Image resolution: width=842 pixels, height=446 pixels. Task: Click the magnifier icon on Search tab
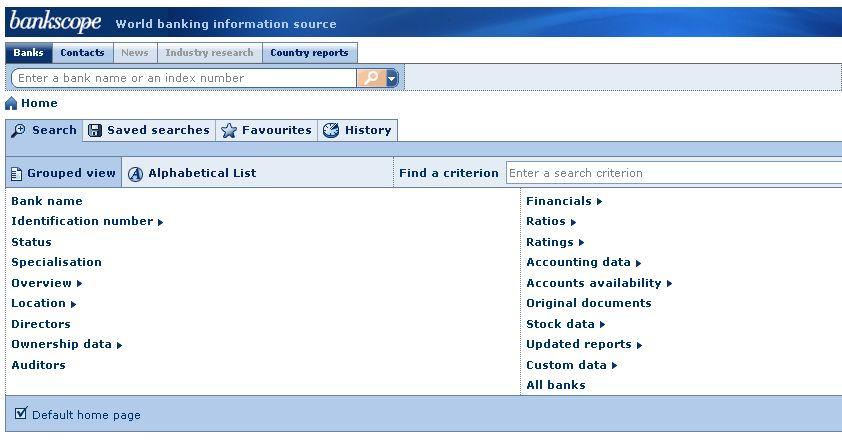pyautogui.click(x=18, y=130)
